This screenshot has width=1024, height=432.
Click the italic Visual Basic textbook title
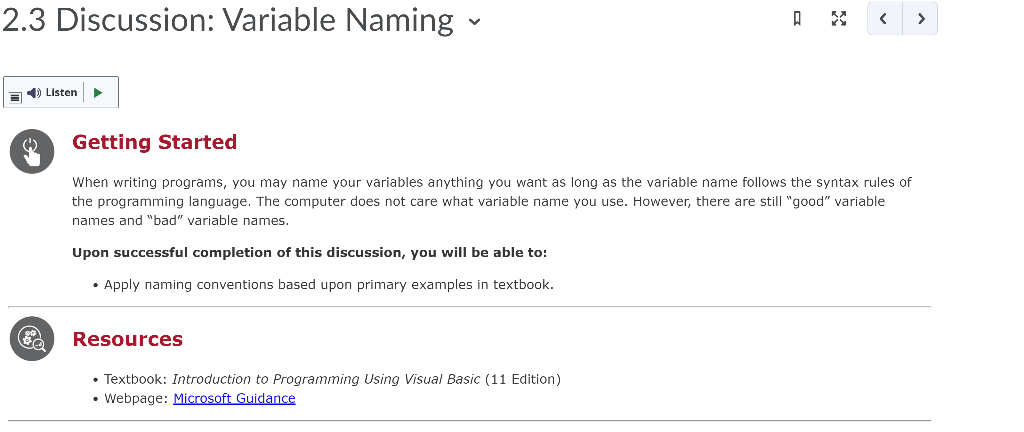click(x=326, y=379)
